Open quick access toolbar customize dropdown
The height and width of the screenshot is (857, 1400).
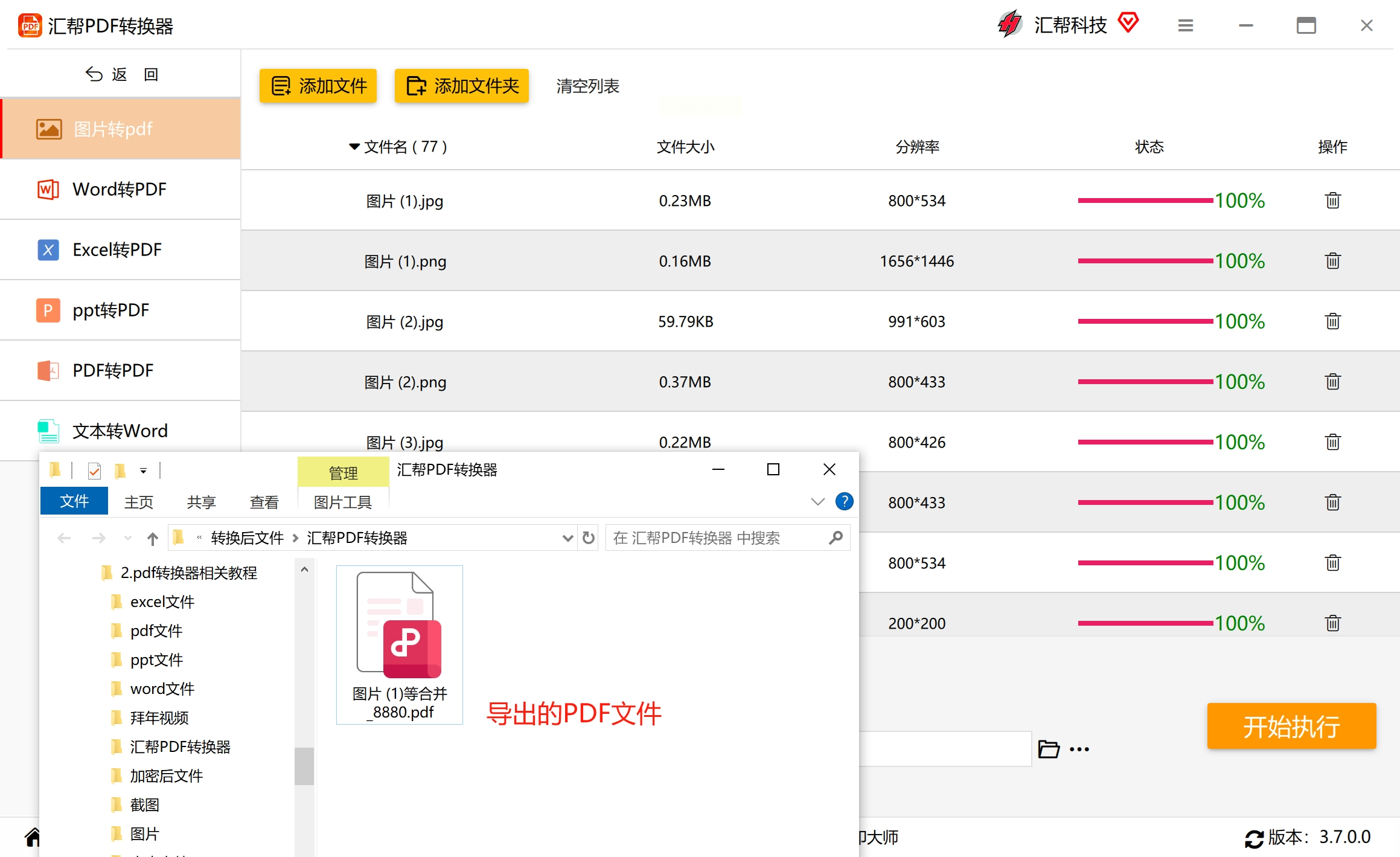(143, 470)
